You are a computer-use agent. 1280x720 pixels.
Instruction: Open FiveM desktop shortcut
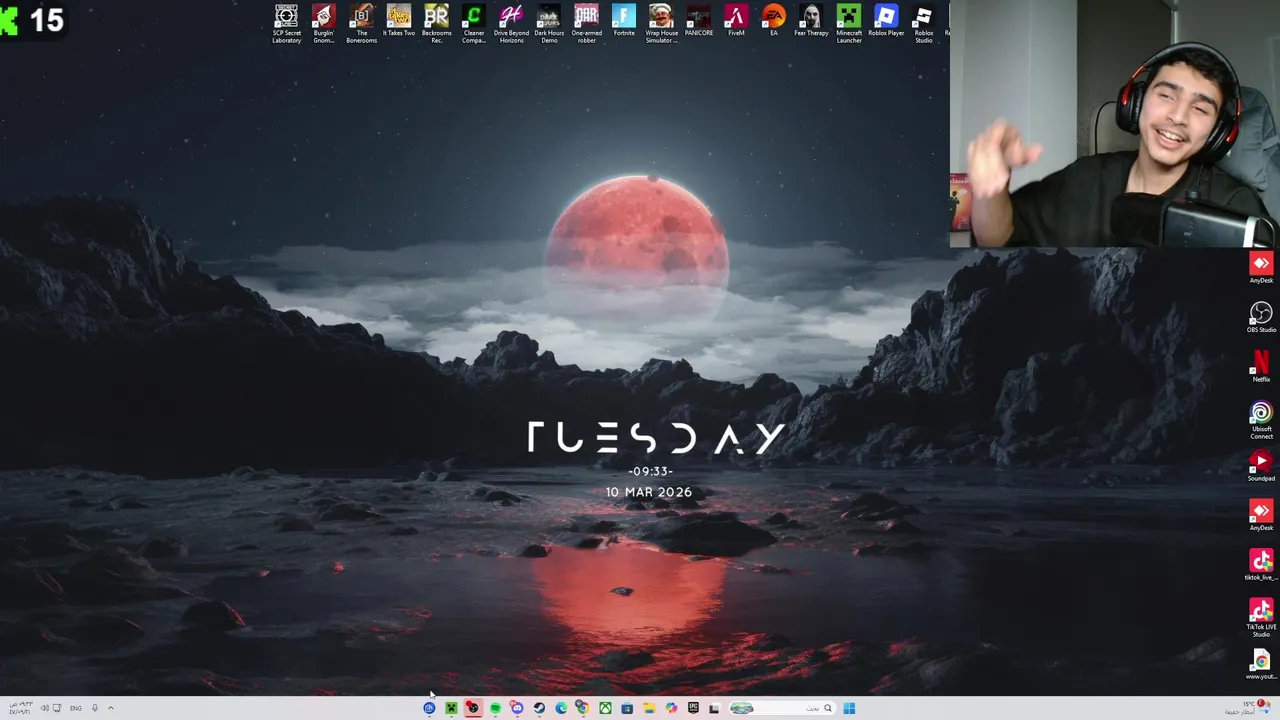(736, 22)
